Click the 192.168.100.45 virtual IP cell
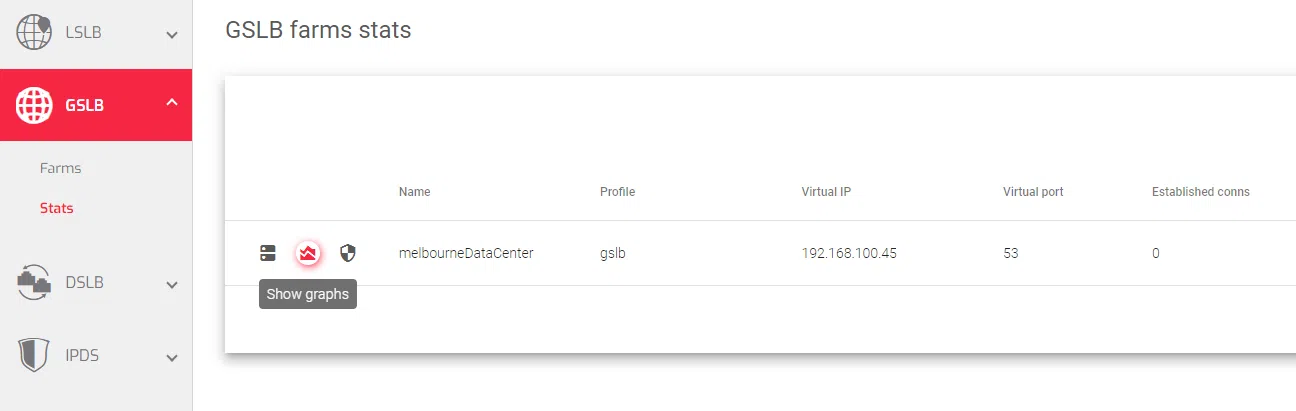This screenshot has height=411, width=1296. [849, 253]
